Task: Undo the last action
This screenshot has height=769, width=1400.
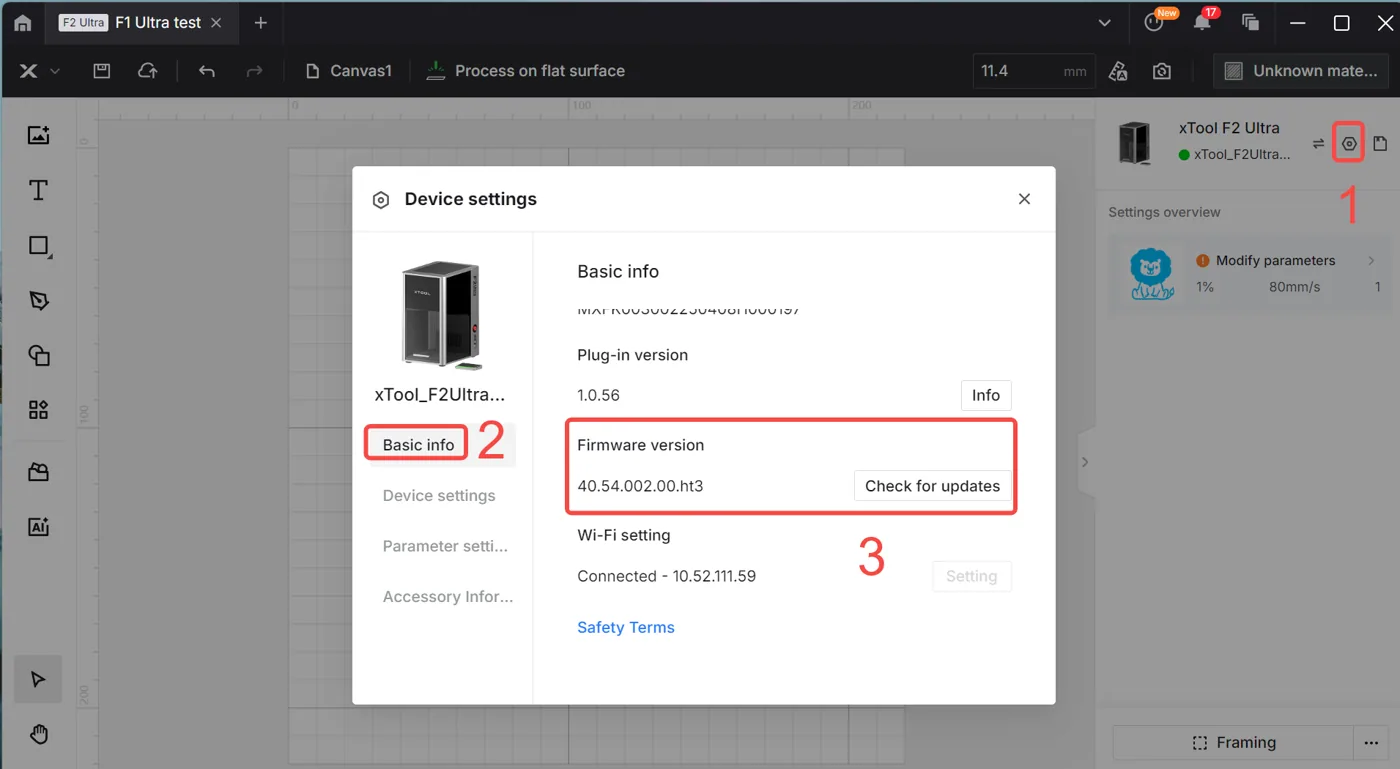Action: coord(207,71)
